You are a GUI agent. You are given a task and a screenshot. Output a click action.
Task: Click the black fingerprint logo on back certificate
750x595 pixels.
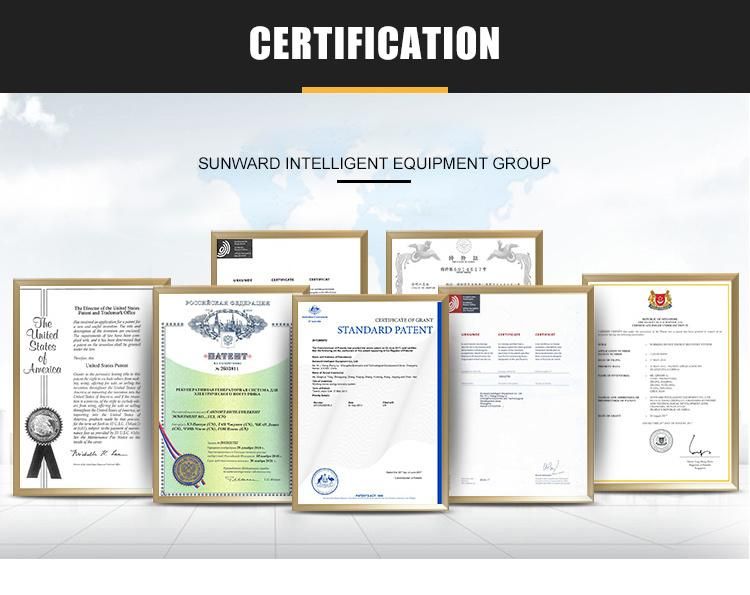[236, 248]
